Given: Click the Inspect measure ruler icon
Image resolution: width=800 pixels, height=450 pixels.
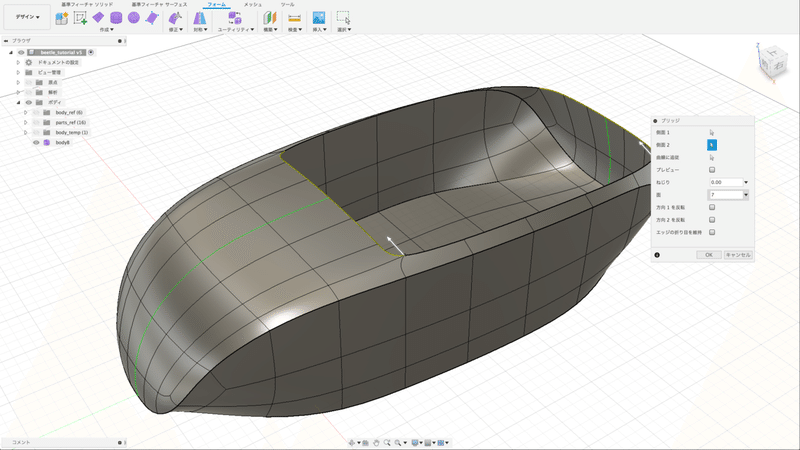Looking at the screenshot, I should click(294, 18).
